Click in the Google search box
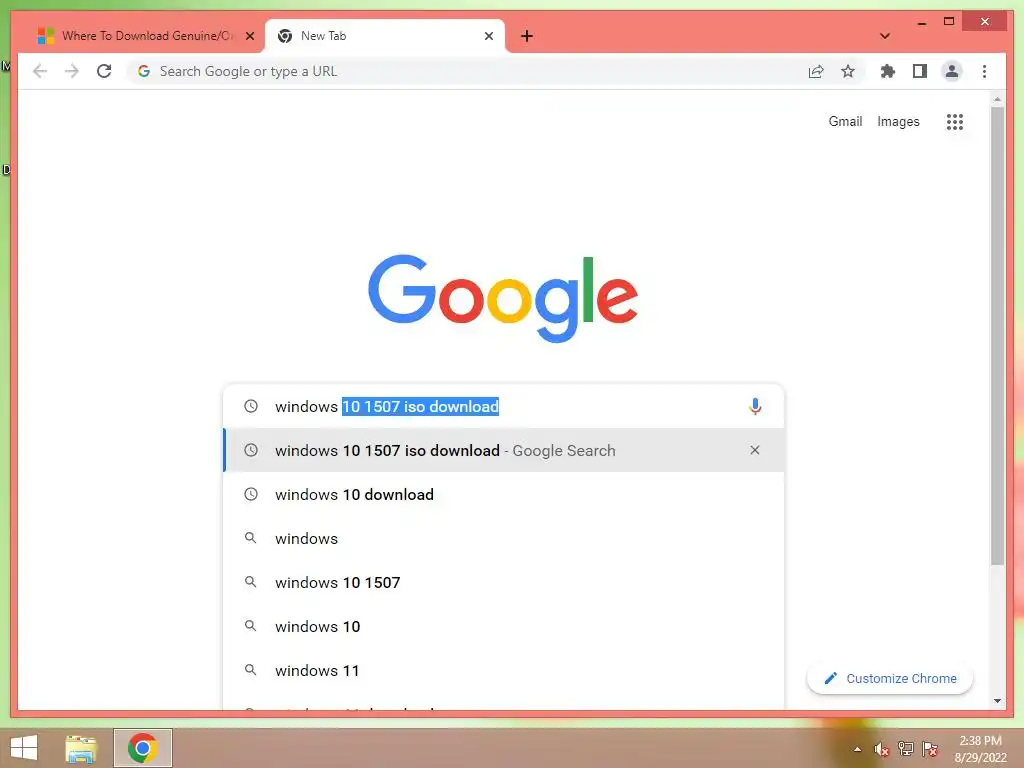The width and height of the screenshot is (1024, 768). (x=503, y=406)
